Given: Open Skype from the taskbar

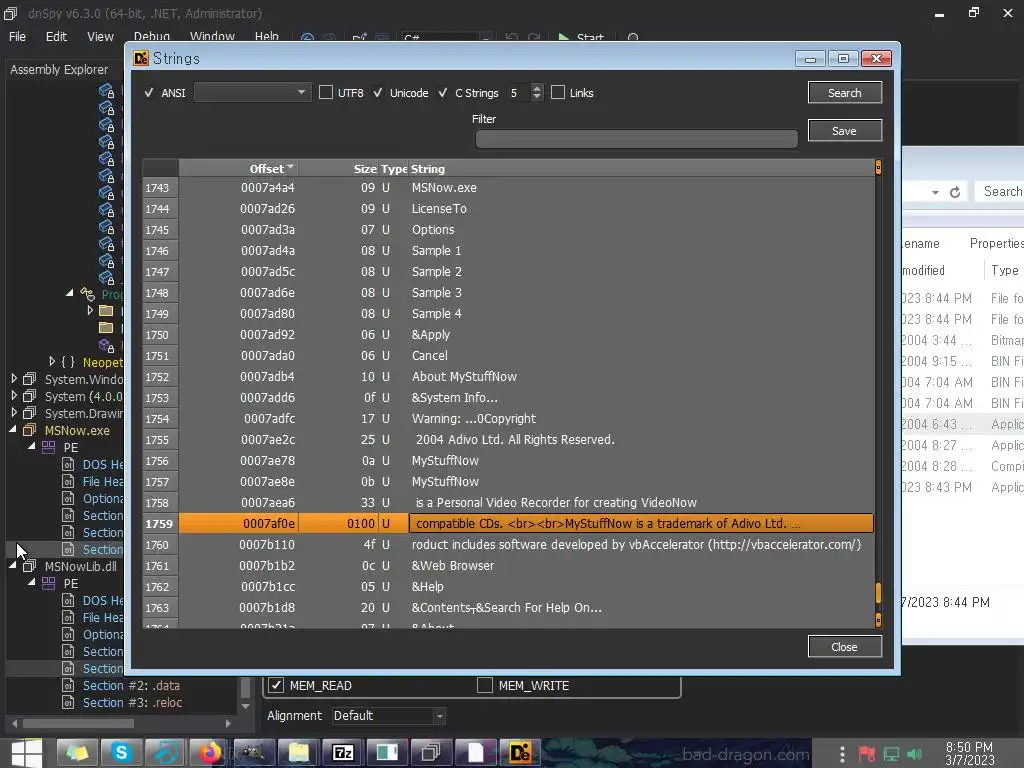Looking at the screenshot, I should 121,753.
